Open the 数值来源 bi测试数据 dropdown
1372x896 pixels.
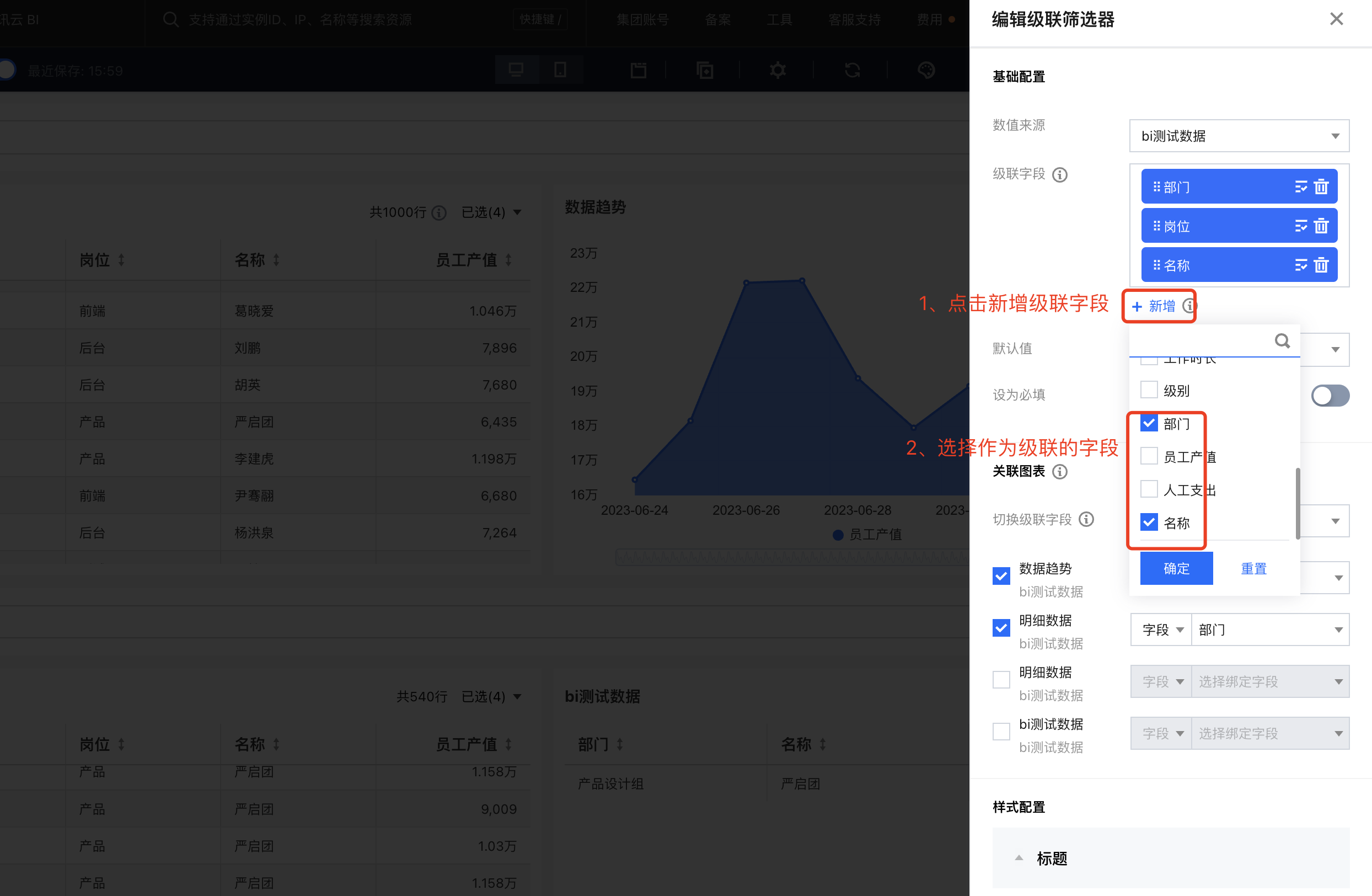tap(1239, 136)
